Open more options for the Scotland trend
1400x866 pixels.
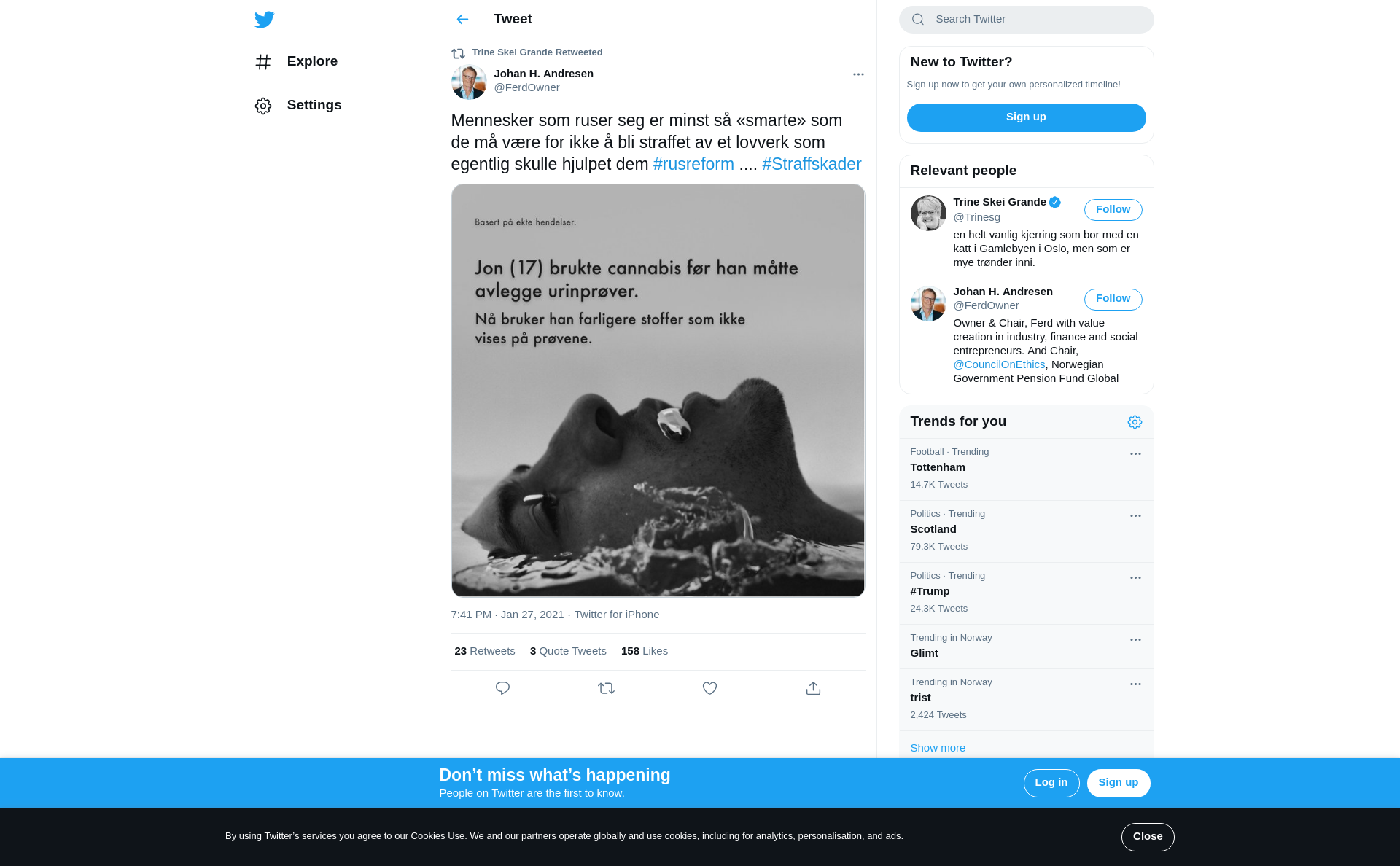[x=1135, y=515]
